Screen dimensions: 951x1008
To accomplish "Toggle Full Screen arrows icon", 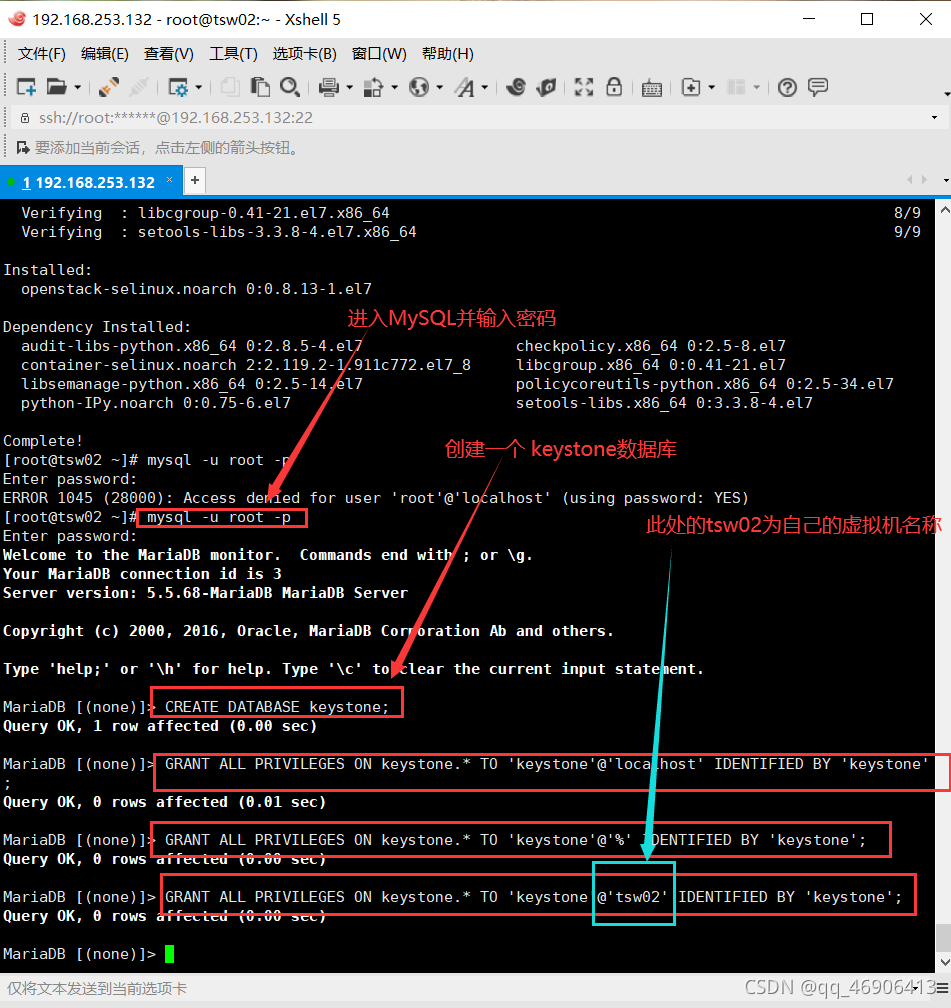I will tap(584, 87).
